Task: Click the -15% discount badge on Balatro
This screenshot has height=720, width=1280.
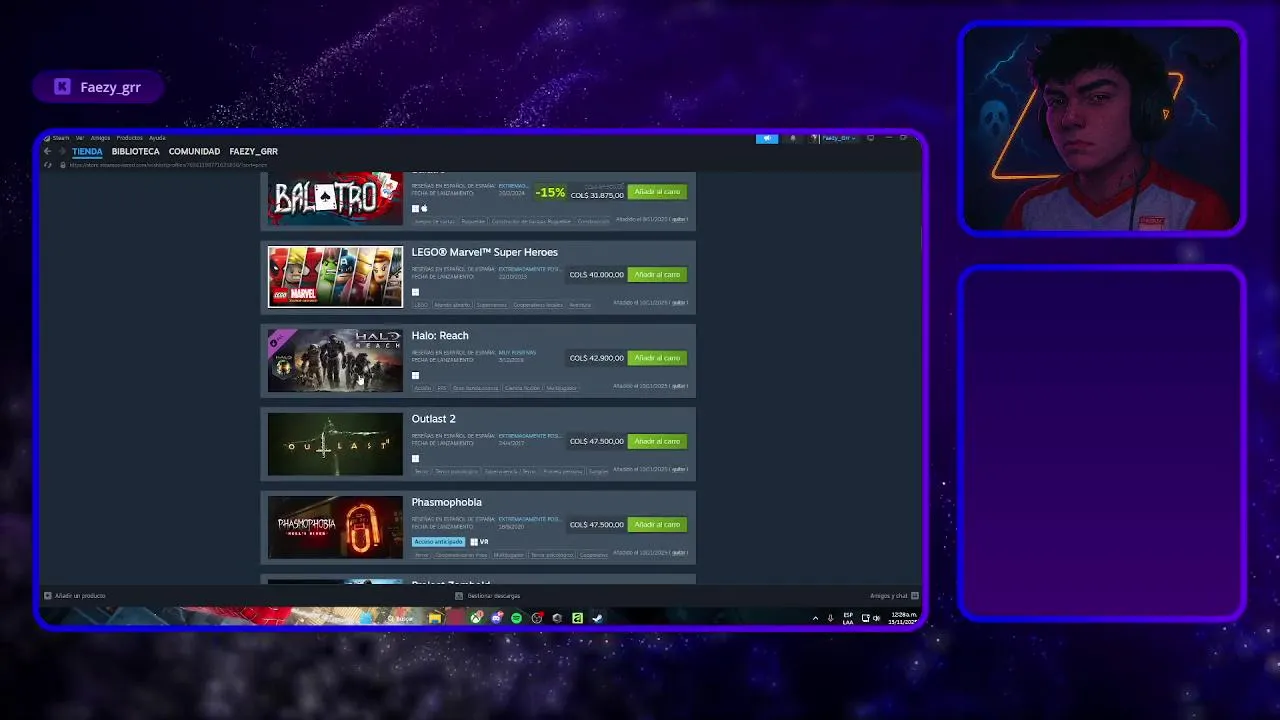Action: tap(550, 193)
